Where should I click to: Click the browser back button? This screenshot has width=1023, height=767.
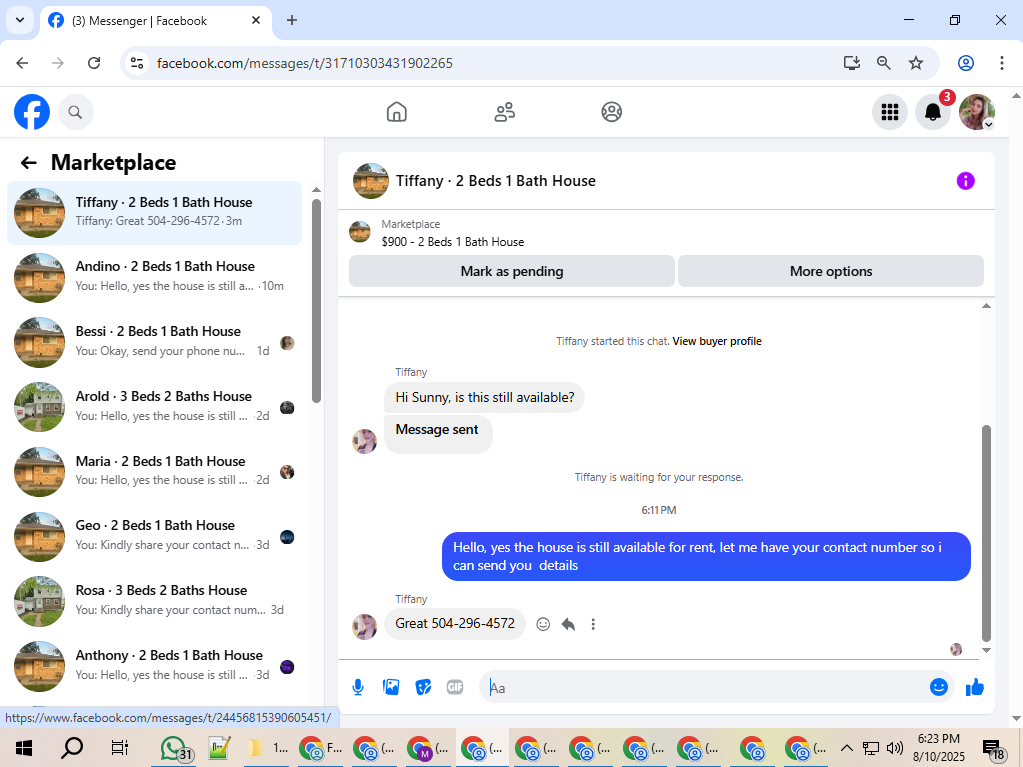pos(22,63)
